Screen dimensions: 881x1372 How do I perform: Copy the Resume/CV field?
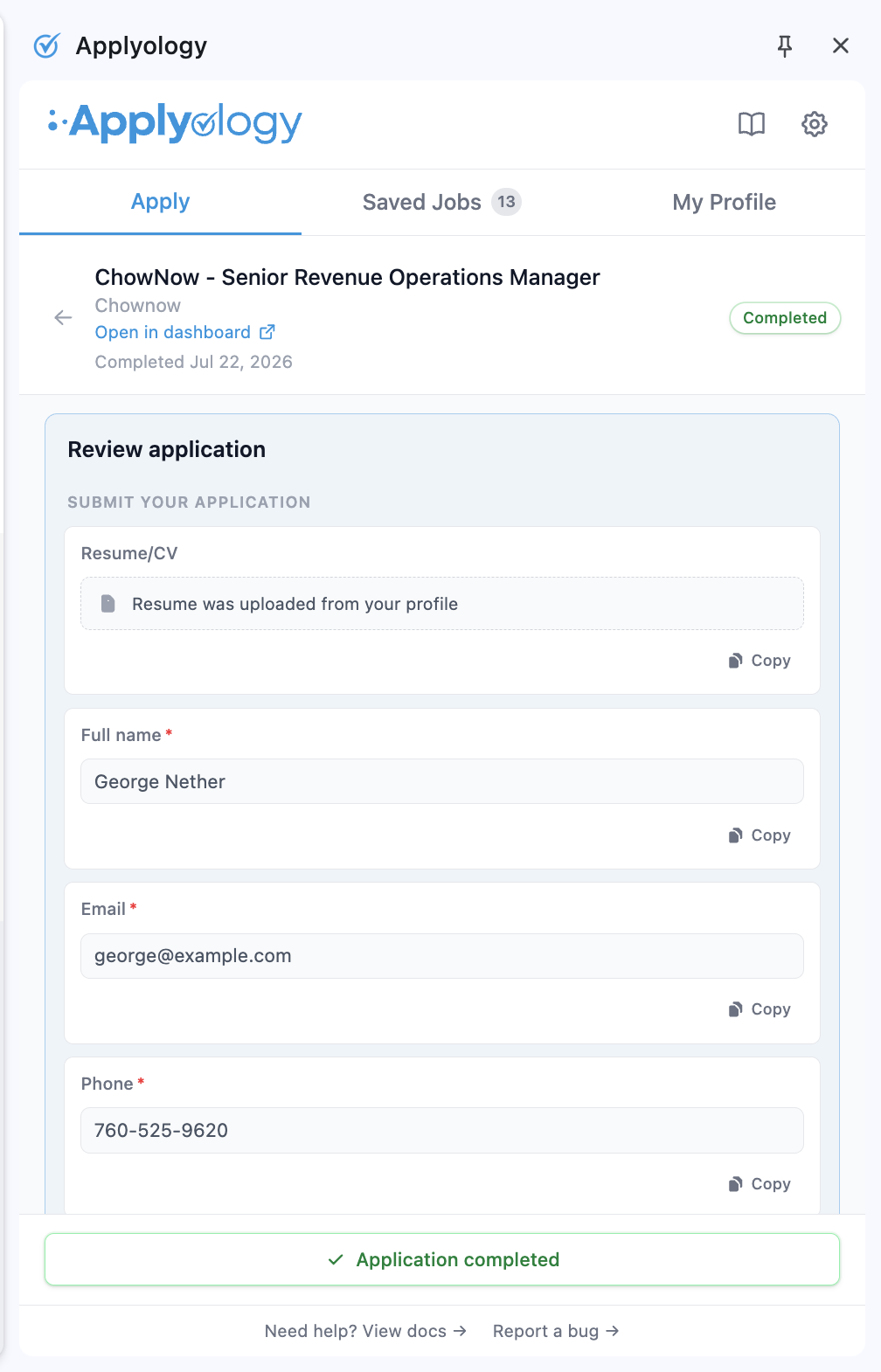pos(760,661)
